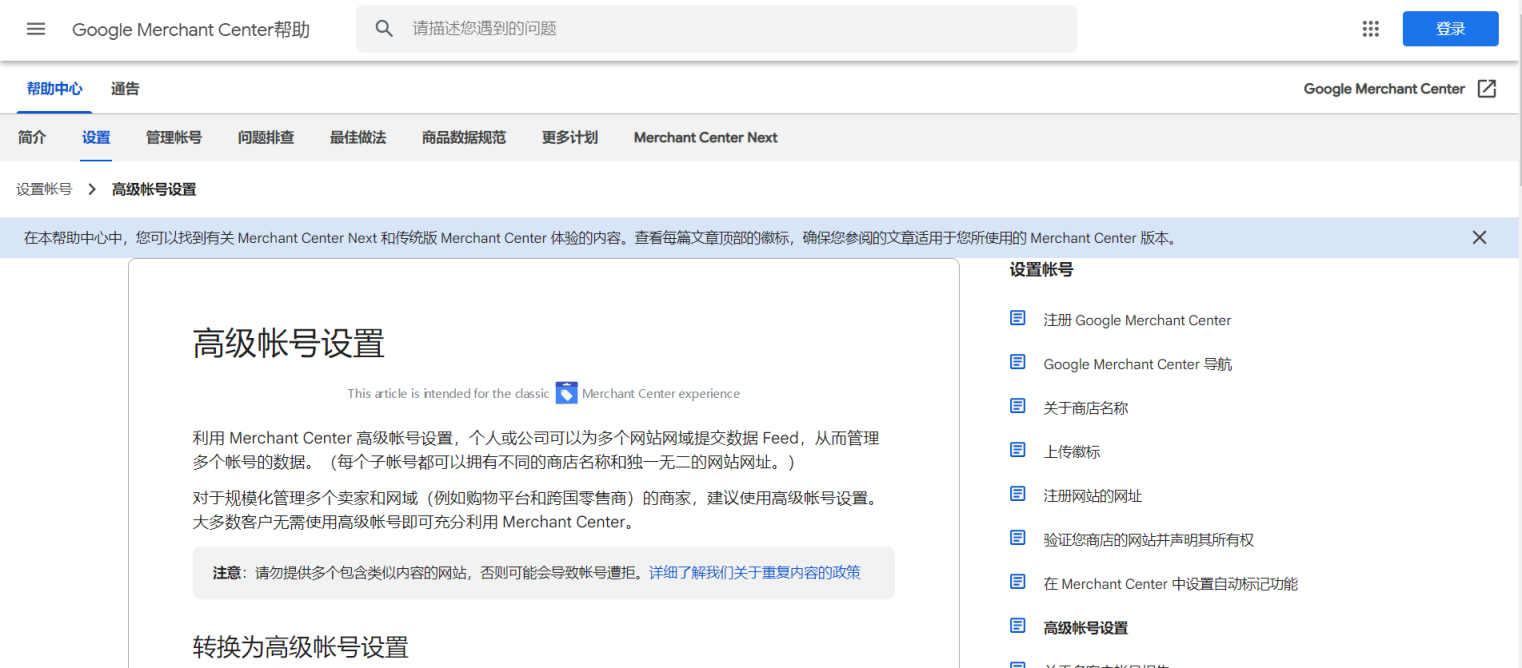This screenshot has height=668, width=1522.
Task: Open the 管理帐号 section tab
Action: click(x=173, y=137)
